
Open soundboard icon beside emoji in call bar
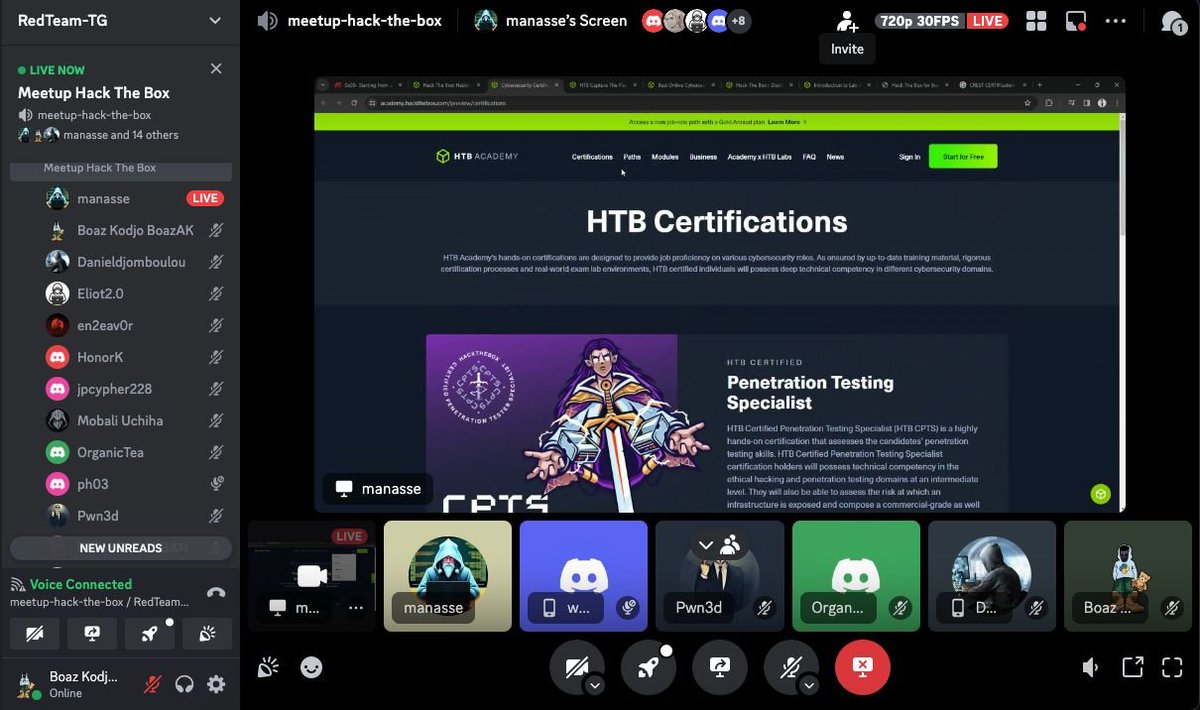coord(267,667)
